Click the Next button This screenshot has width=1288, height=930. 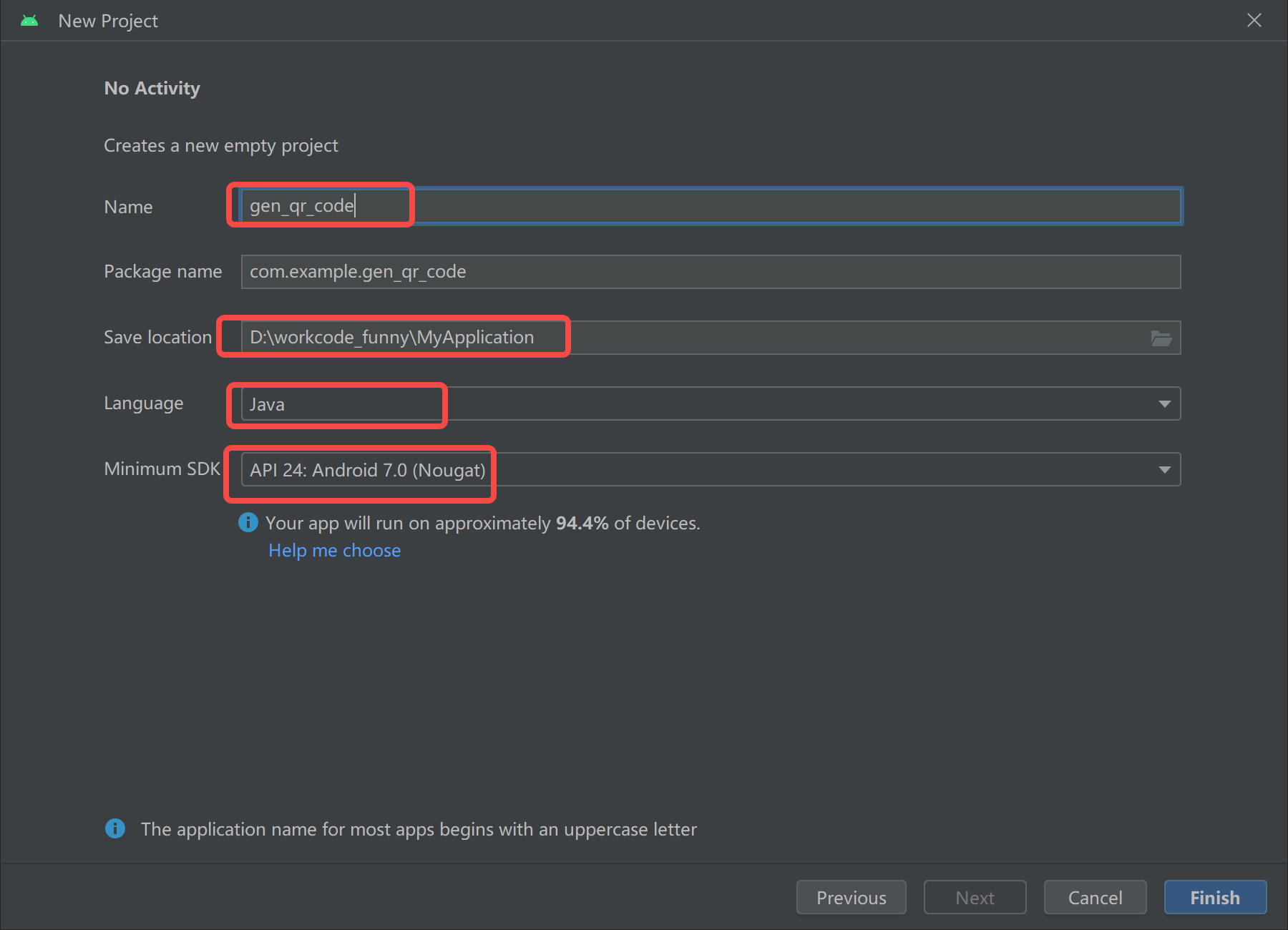click(x=975, y=897)
